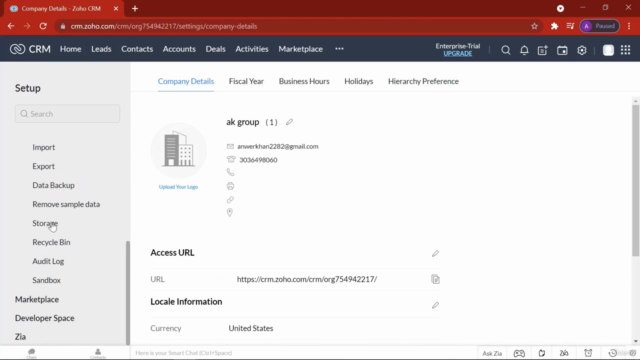Open Audit Log in Setup sidebar
Image resolution: width=640 pixels, height=360 pixels.
click(48, 261)
